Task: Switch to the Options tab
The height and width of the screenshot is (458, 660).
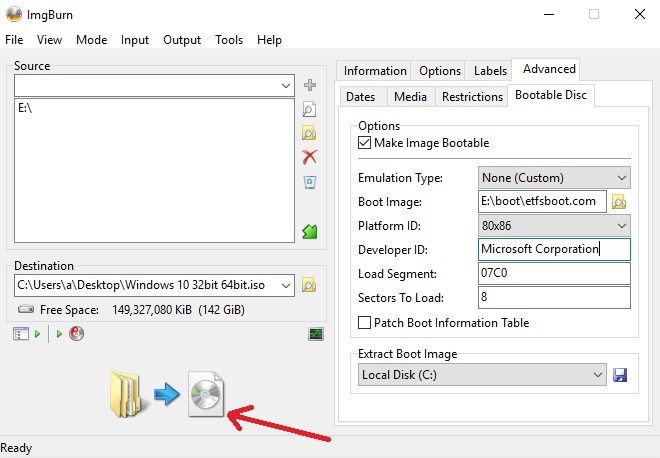Action: click(440, 71)
